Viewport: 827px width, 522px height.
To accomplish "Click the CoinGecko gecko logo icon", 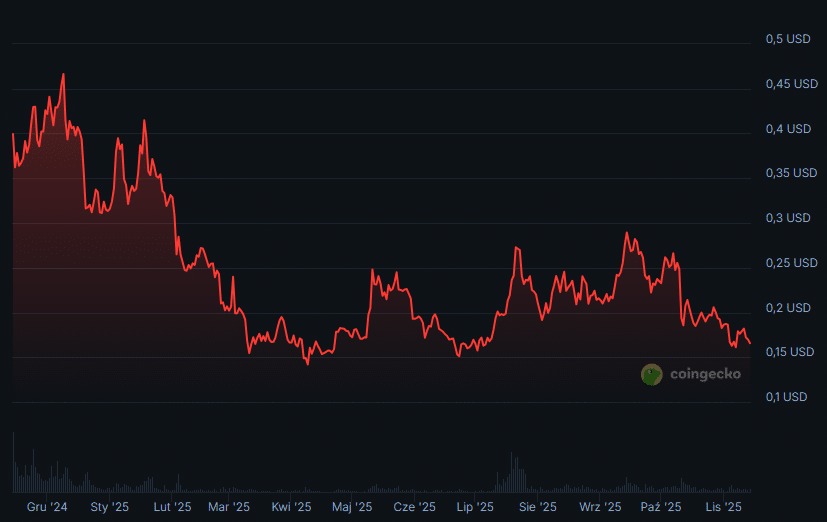I will point(652,374).
